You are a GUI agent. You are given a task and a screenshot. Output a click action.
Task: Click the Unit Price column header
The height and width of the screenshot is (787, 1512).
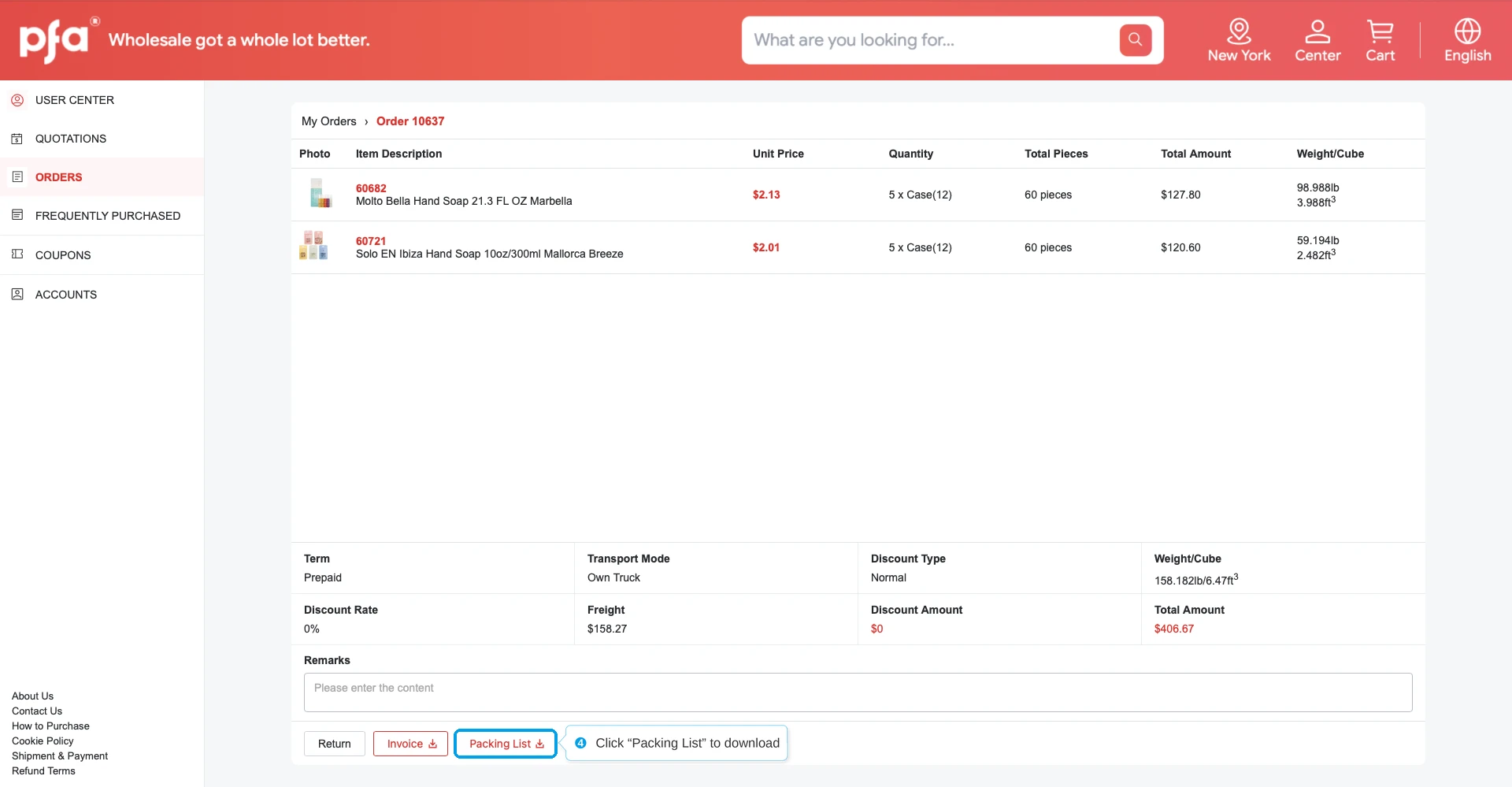pos(778,154)
